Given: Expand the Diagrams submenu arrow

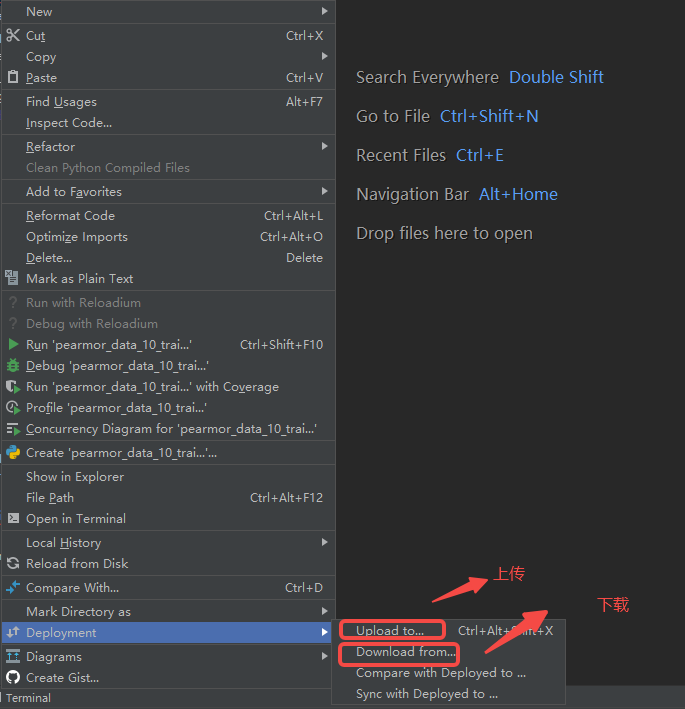Looking at the screenshot, I should click(x=324, y=656).
